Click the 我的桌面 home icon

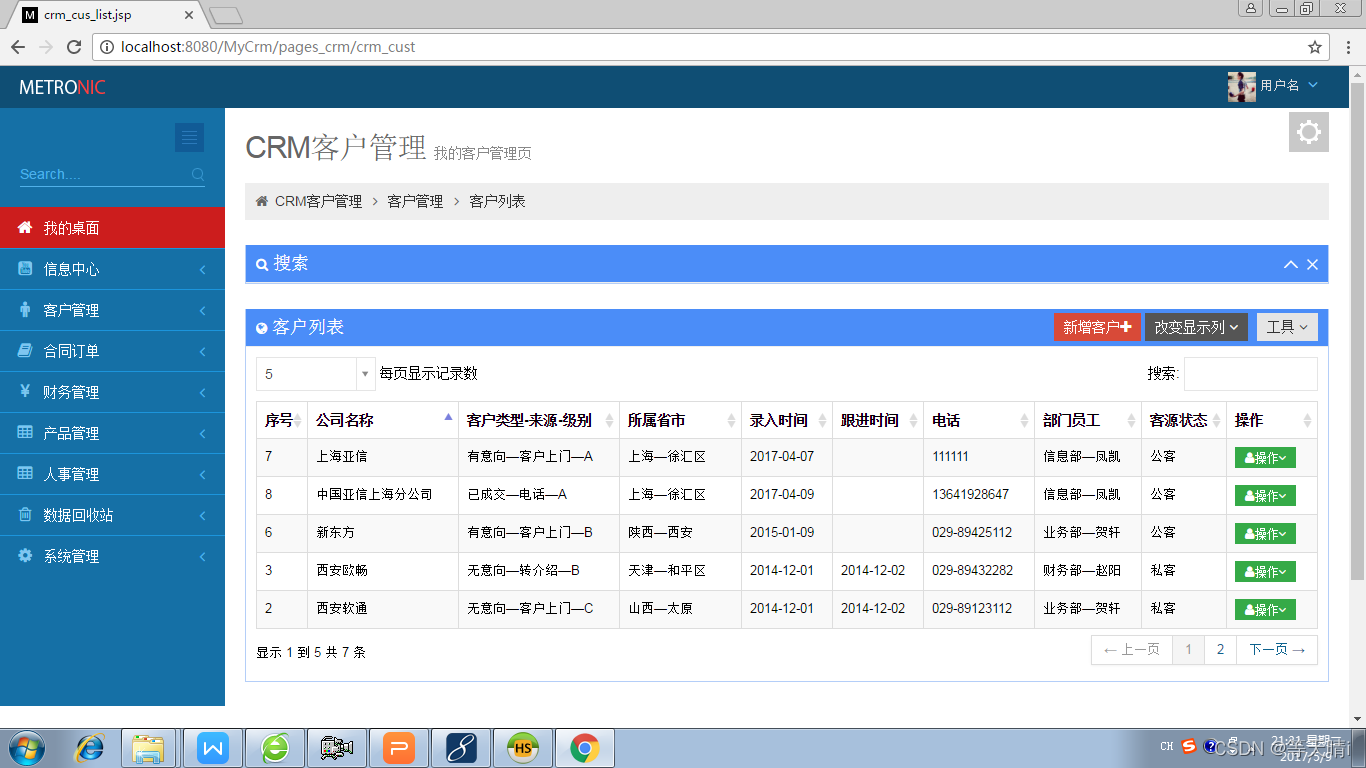[24, 227]
